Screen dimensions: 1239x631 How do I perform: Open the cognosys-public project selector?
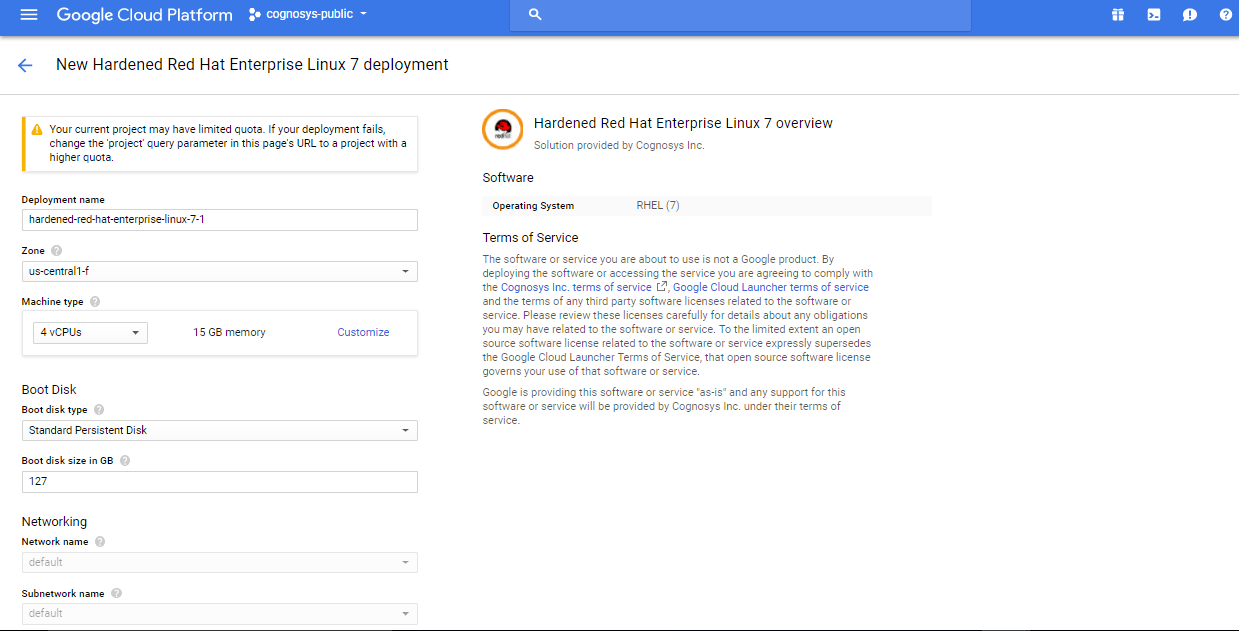pos(308,15)
